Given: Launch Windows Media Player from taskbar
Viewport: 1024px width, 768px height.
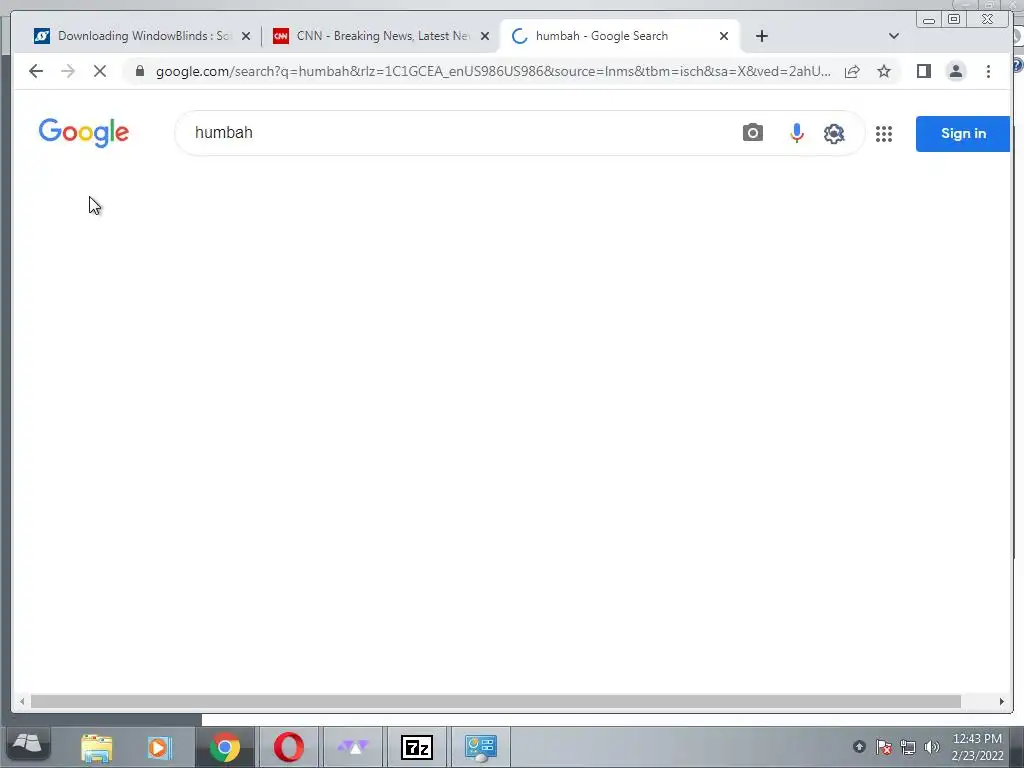Looking at the screenshot, I should 159,747.
